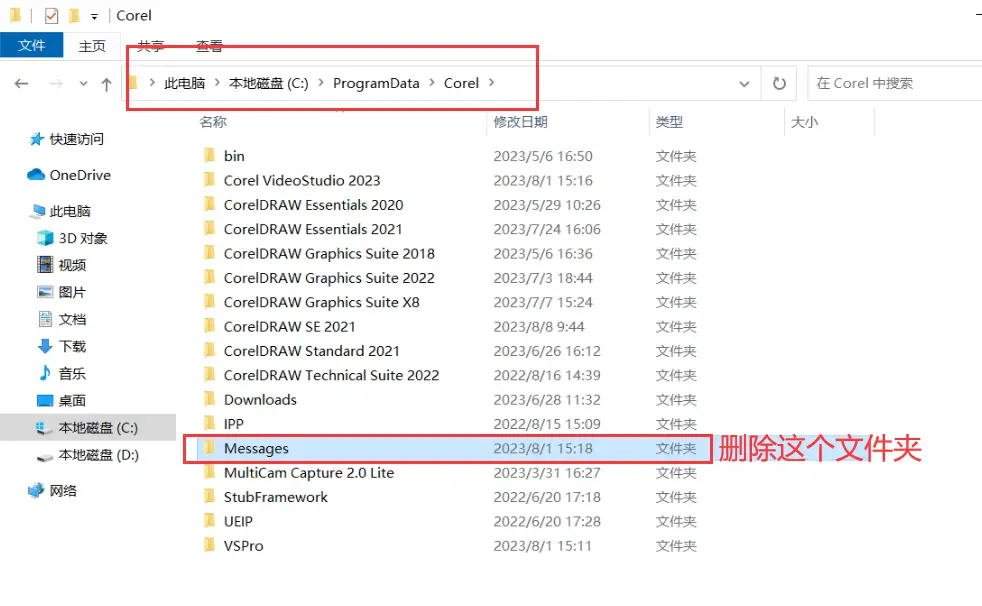The width and height of the screenshot is (982, 606).
Task: Open 下载 in the navigation pane
Action: coord(72,346)
